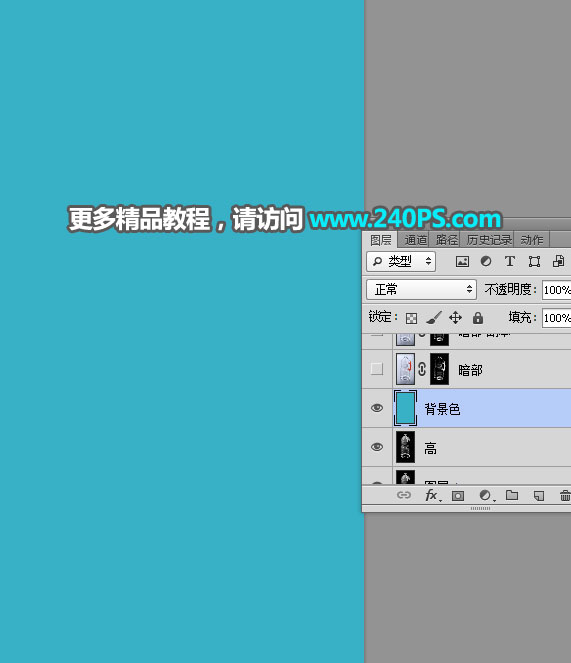Select the 高 layer name

click(x=430, y=448)
